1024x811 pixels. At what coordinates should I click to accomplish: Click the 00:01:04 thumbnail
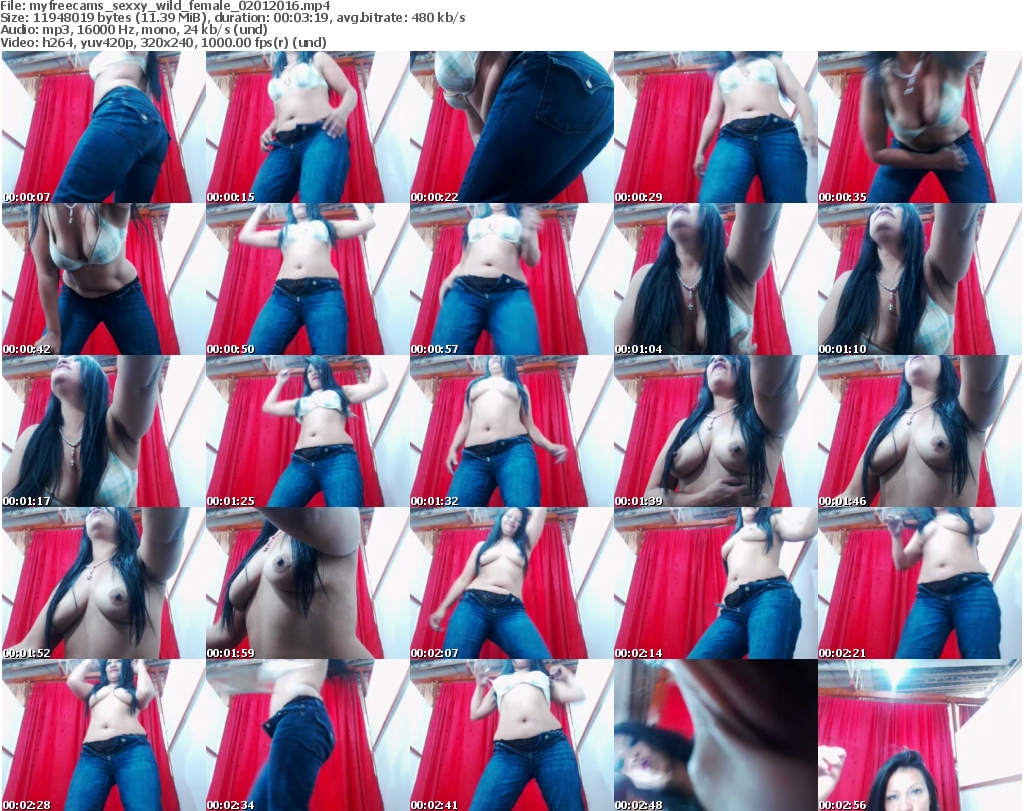(x=715, y=279)
